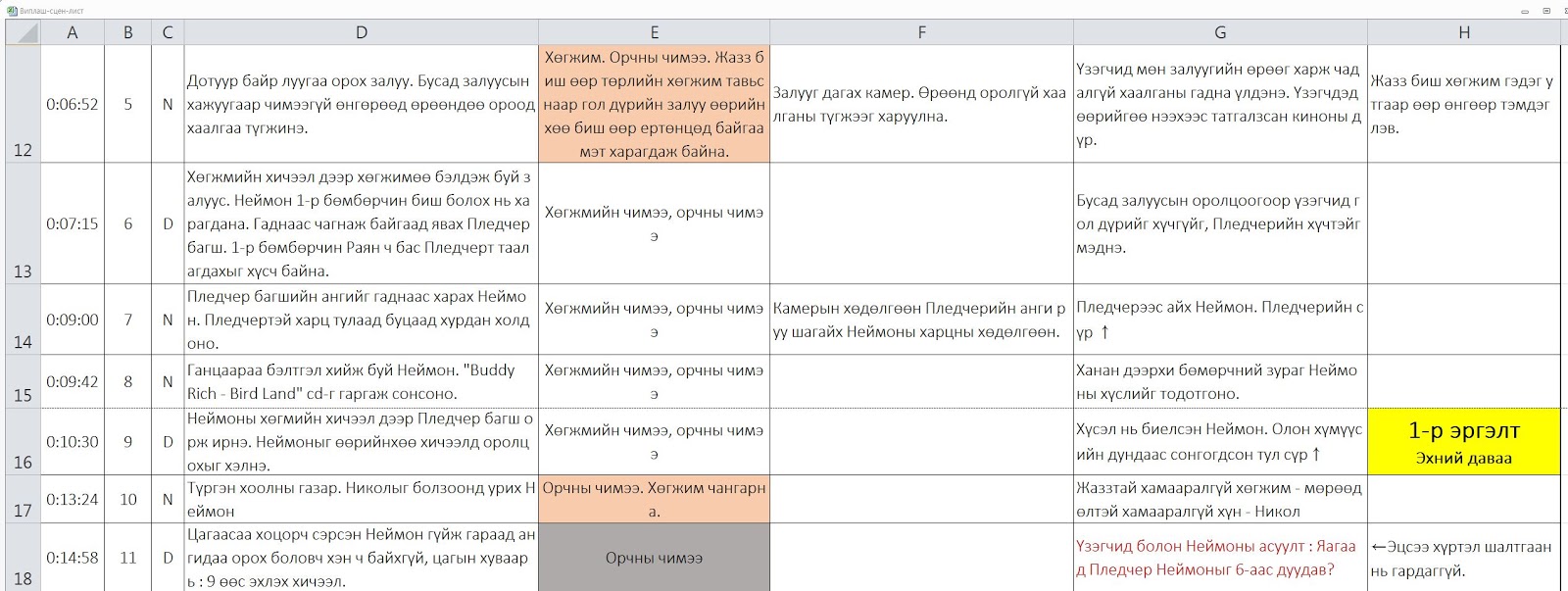Select cell starting '←Эцсээ хүртэл шалтгаан'

point(1463,557)
